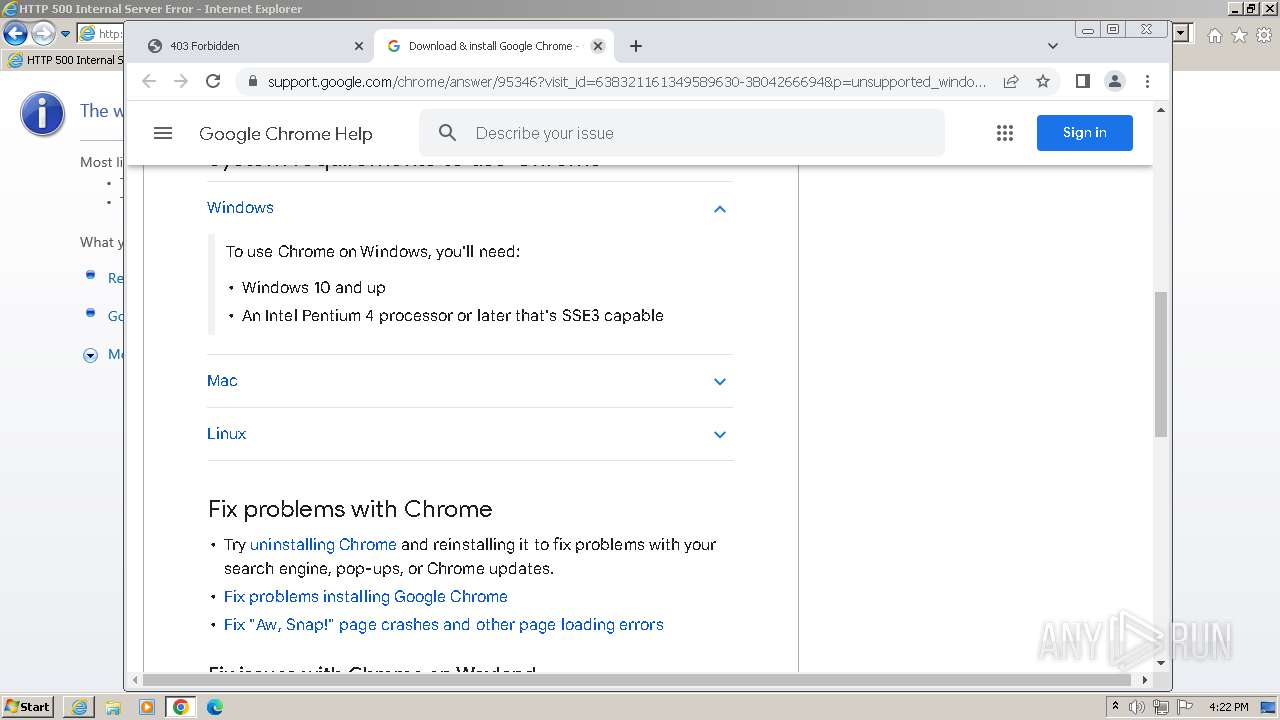Click the 4:22 PM clock
Viewport: 1280px width, 720px height.
(x=1229, y=707)
